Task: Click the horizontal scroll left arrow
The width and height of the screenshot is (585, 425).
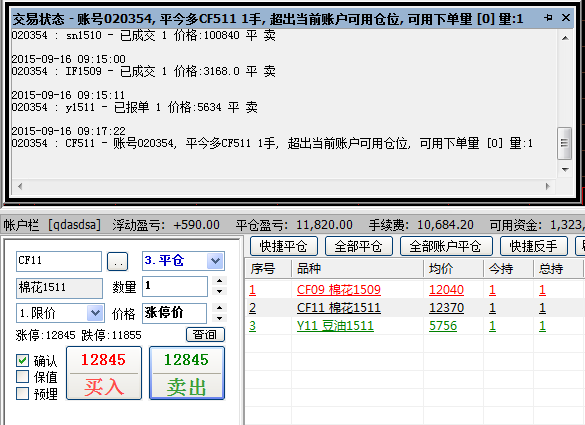Action: point(20,186)
